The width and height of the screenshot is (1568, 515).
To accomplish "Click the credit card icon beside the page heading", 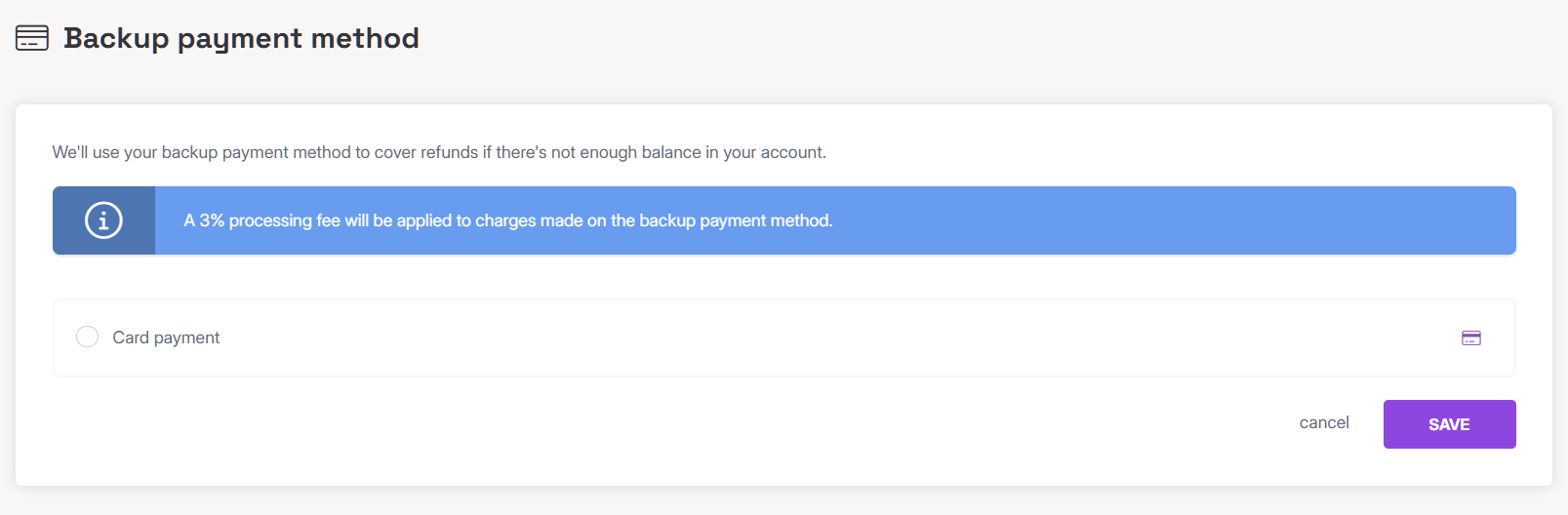I will tap(32, 38).
